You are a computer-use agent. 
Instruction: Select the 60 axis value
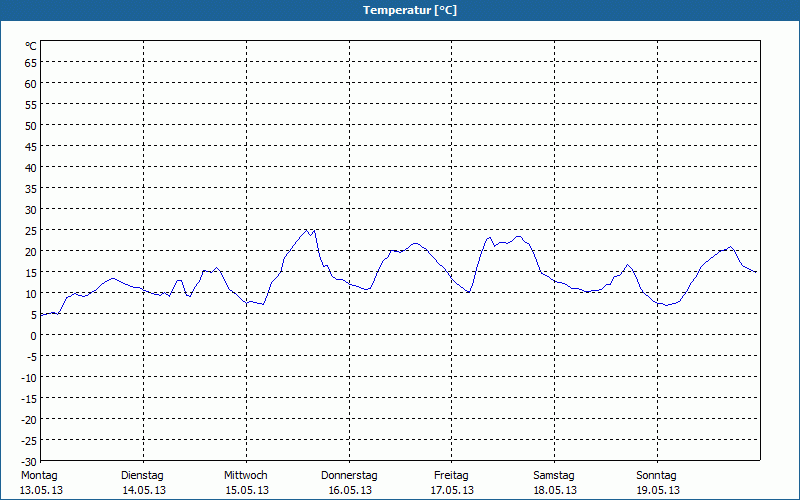click(31, 84)
